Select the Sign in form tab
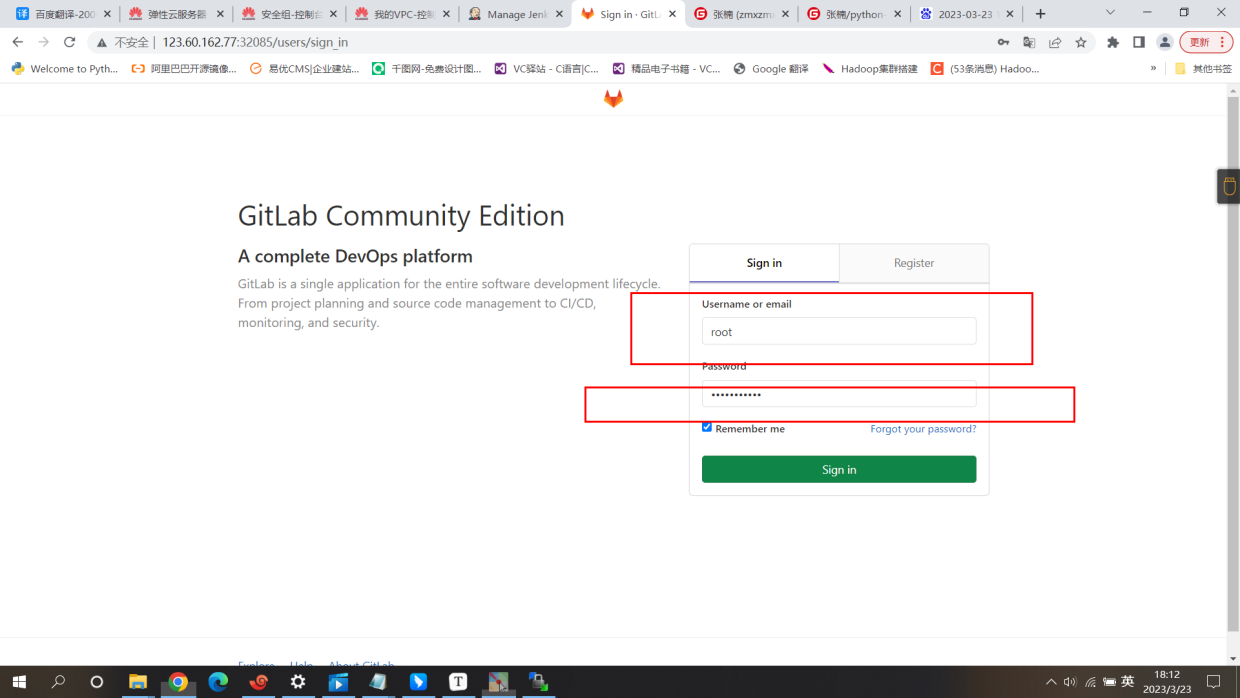Screen dimensions: 1240x698 764,263
